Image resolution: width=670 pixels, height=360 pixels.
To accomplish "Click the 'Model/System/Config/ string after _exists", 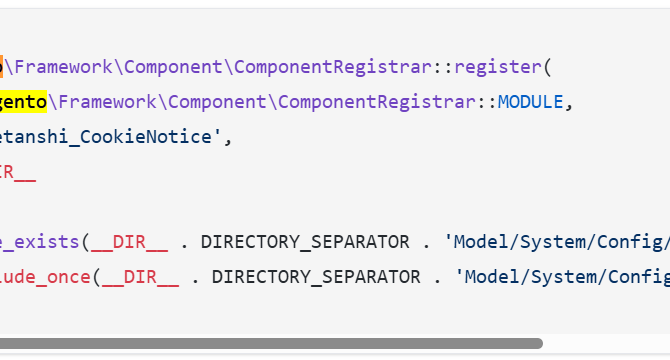I will pos(556,242).
